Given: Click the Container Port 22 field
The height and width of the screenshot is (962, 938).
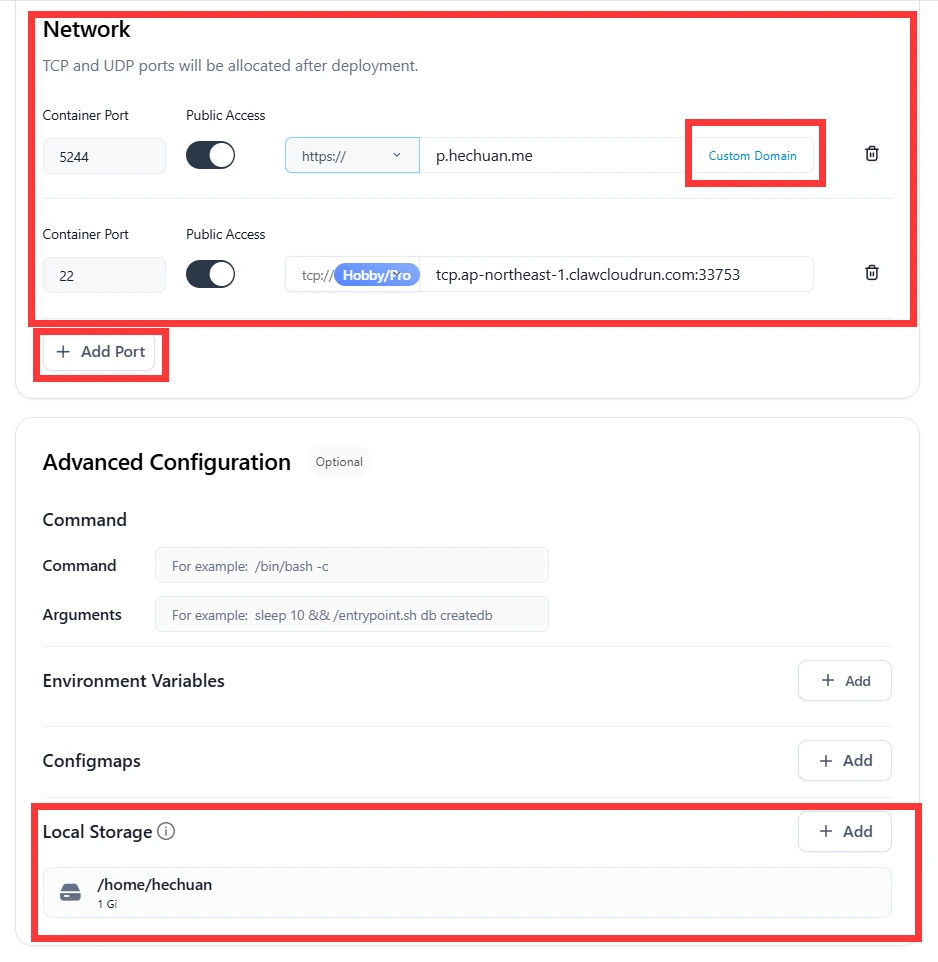Looking at the screenshot, I should click(104, 275).
